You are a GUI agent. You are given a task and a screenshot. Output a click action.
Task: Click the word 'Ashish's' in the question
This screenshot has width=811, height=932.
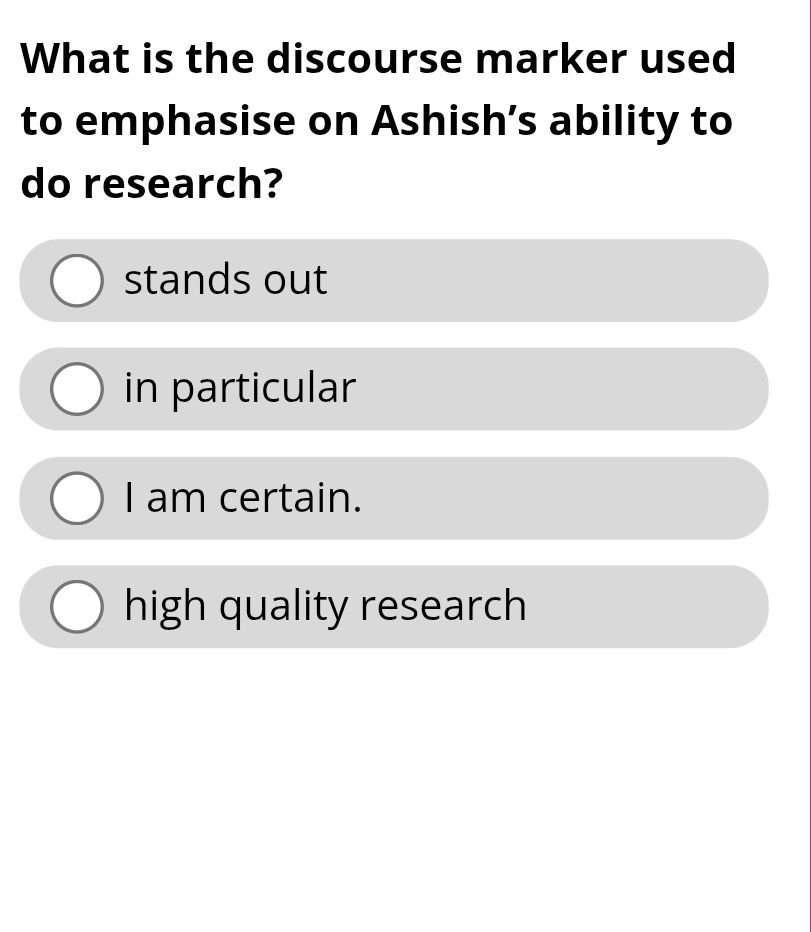tap(454, 121)
